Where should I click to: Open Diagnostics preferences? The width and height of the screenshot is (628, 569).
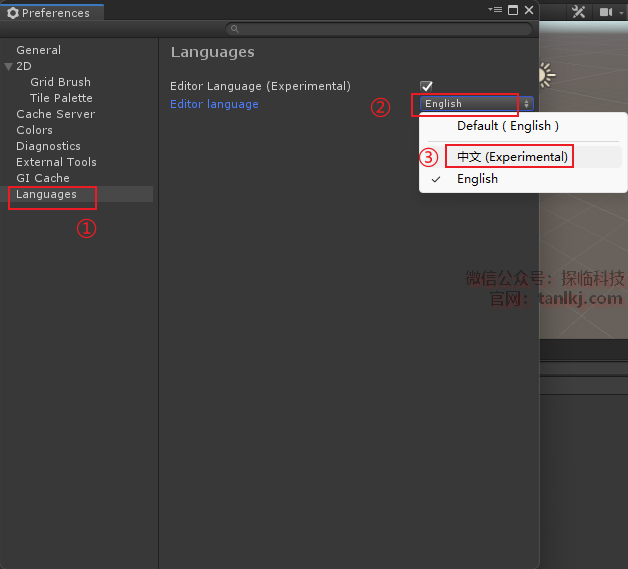pyautogui.click(x=48, y=146)
